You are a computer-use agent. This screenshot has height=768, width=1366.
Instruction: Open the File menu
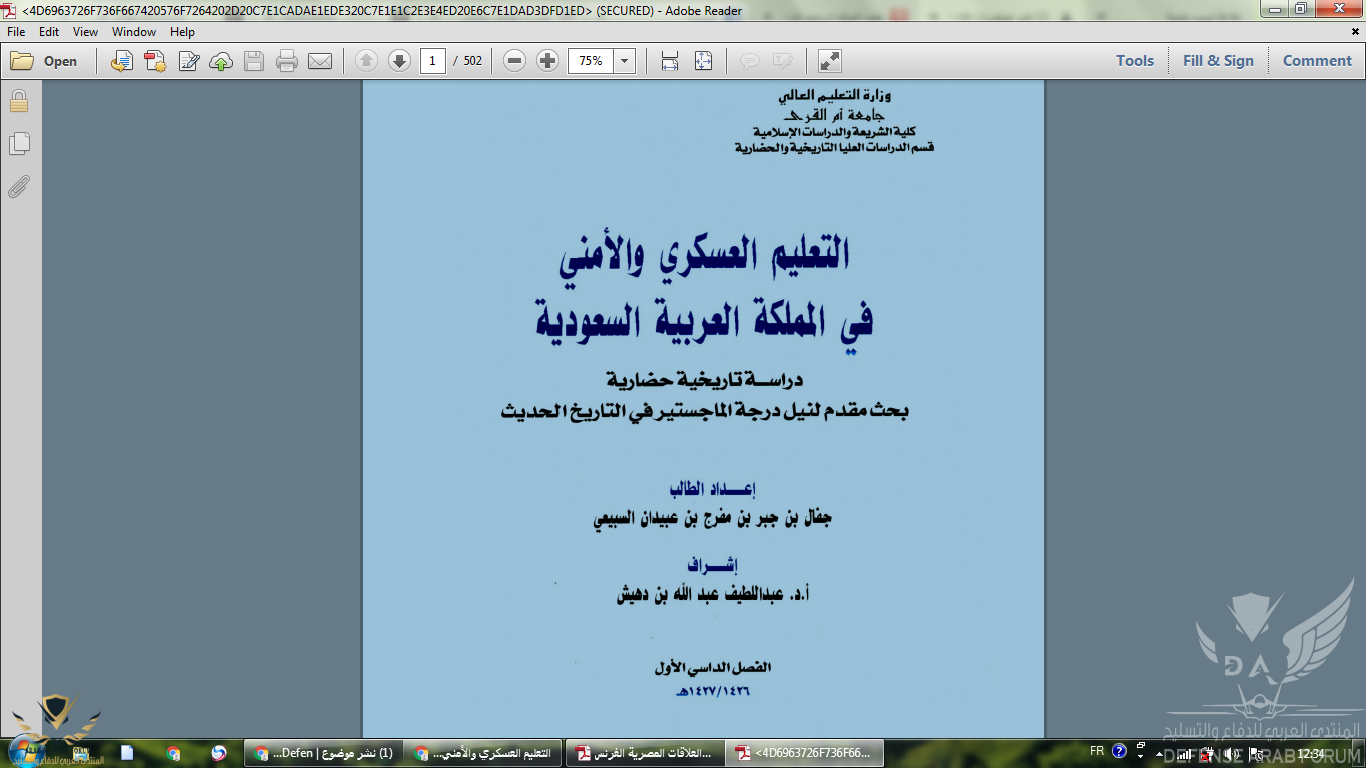(16, 32)
